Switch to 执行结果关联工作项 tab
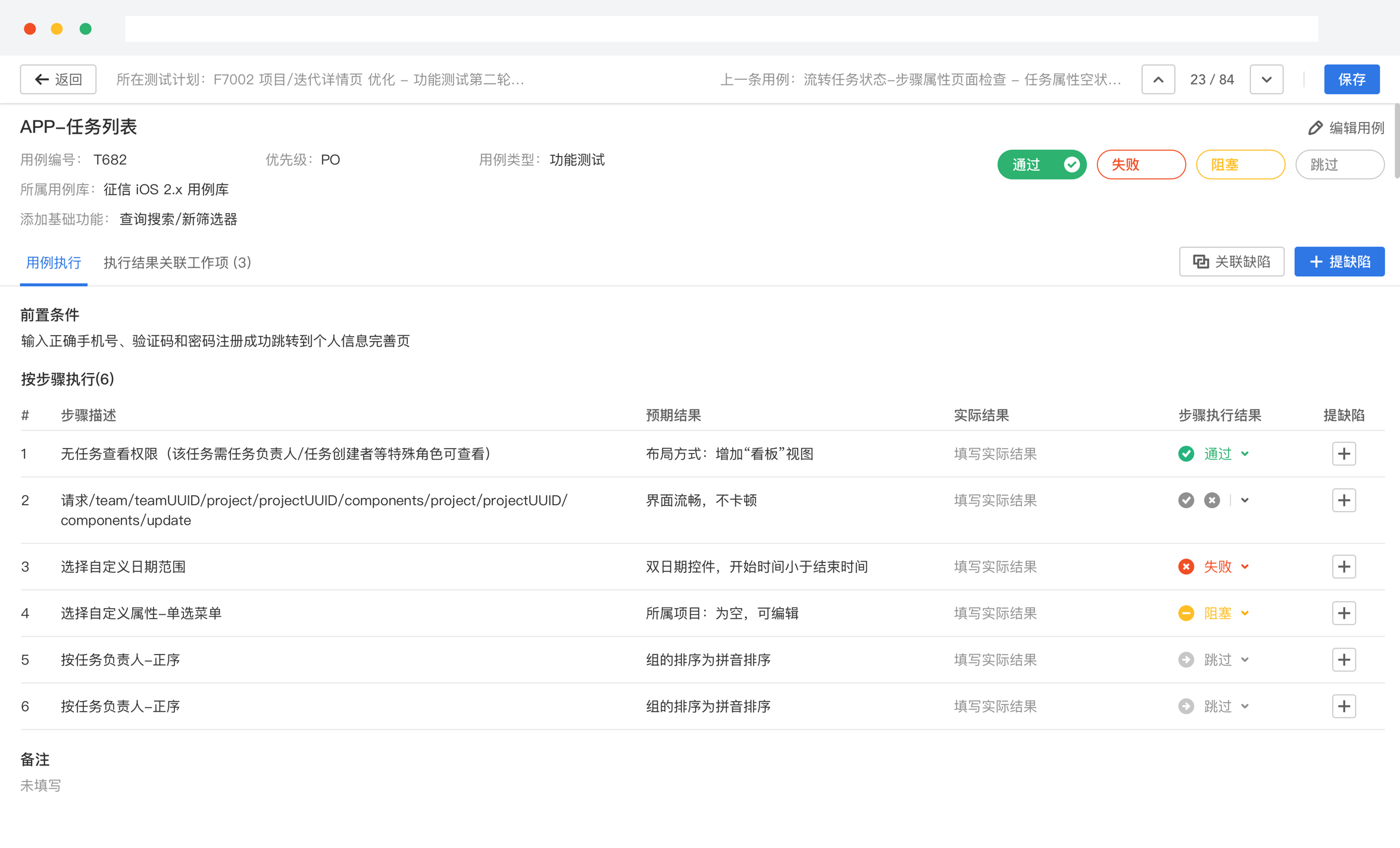This screenshot has width=1400, height=848. pos(177,262)
